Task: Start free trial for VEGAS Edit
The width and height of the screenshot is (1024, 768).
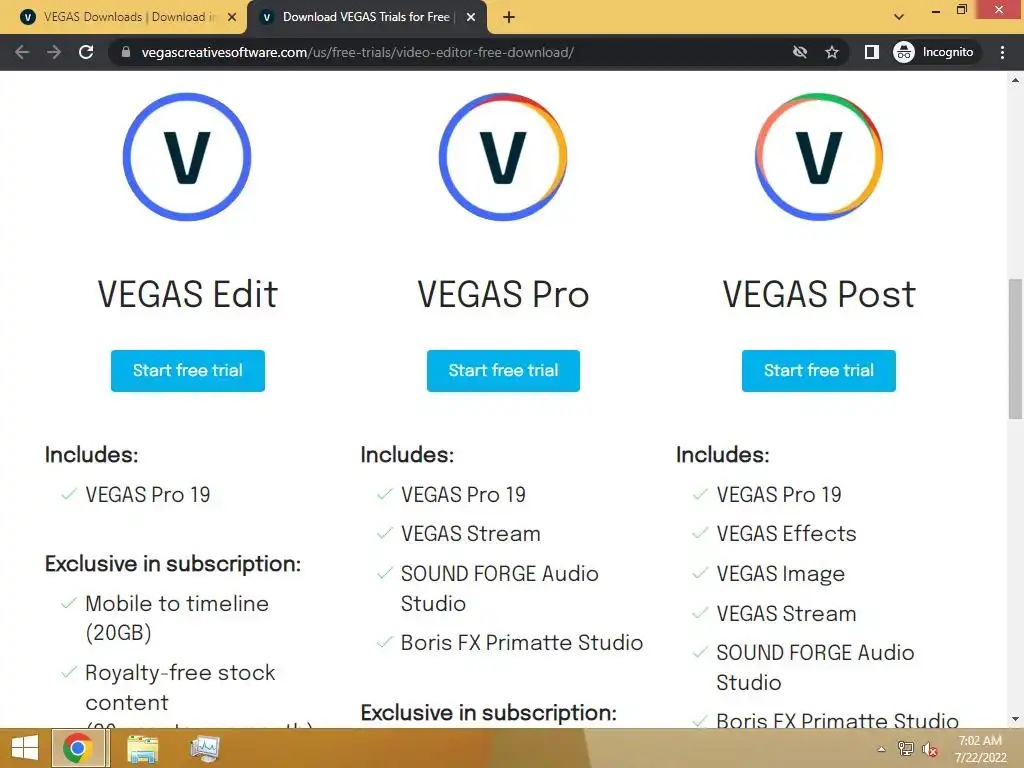Action: (187, 370)
